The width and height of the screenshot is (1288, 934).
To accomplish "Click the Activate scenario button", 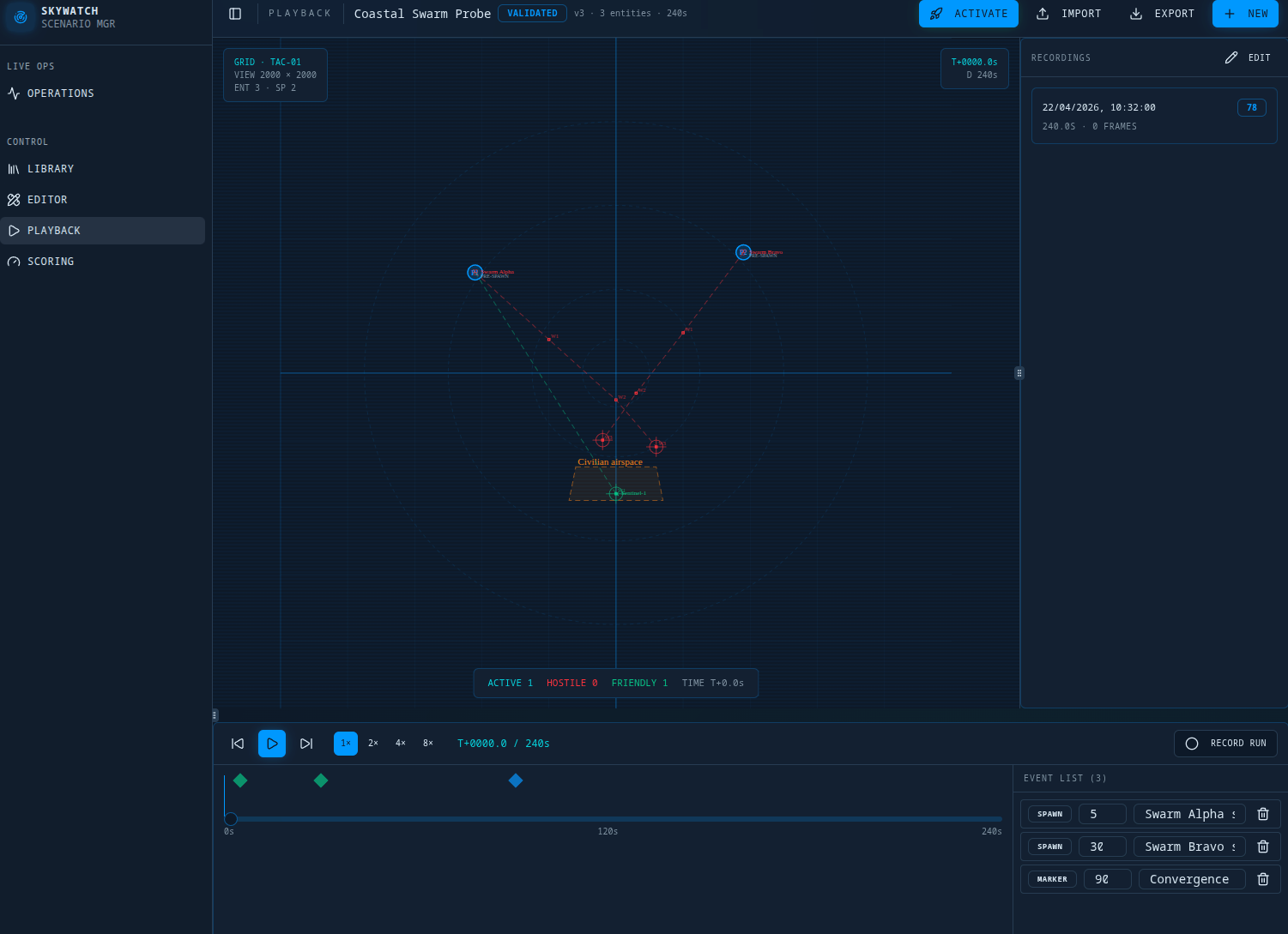I will [x=969, y=14].
